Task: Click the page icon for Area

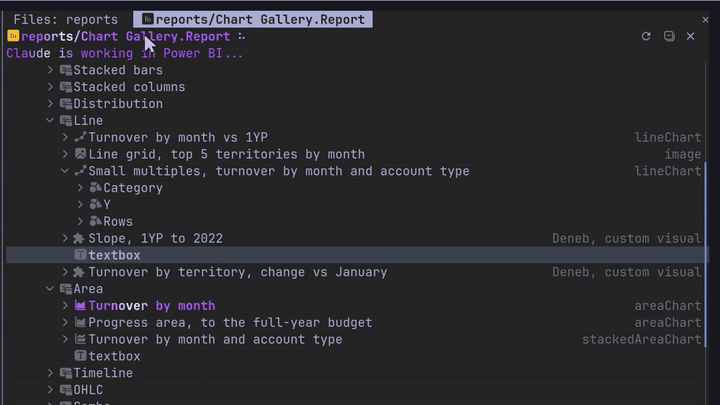Action: click(x=66, y=289)
